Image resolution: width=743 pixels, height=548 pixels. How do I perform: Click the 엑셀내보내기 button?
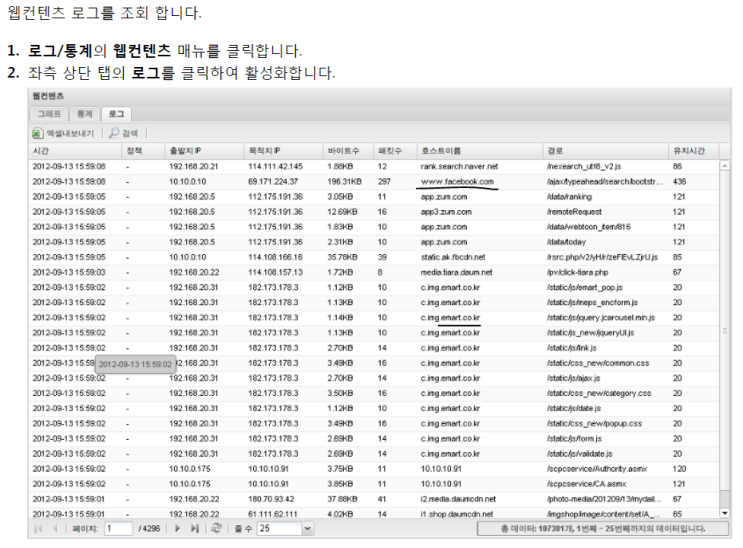(x=63, y=134)
